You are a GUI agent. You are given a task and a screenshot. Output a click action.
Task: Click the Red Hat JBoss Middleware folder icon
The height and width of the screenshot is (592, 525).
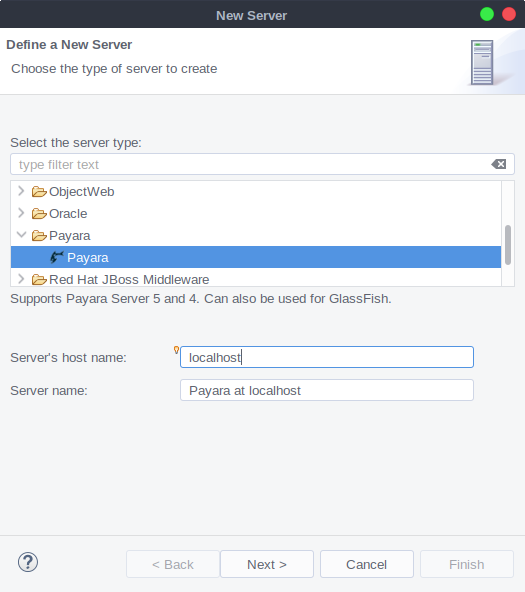pyautogui.click(x=39, y=279)
